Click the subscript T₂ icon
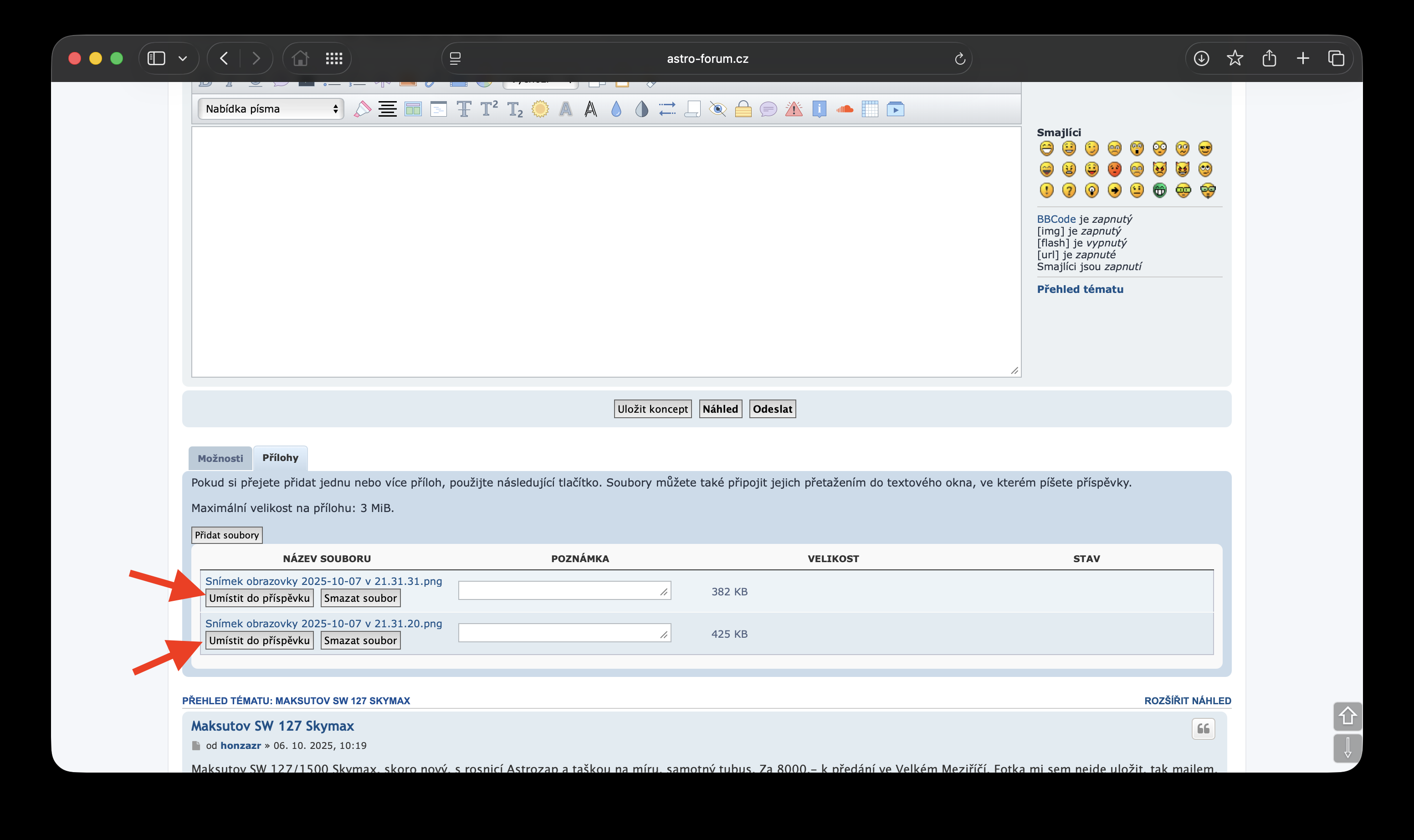Viewport: 1414px width, 840px height. pos(515,109)
